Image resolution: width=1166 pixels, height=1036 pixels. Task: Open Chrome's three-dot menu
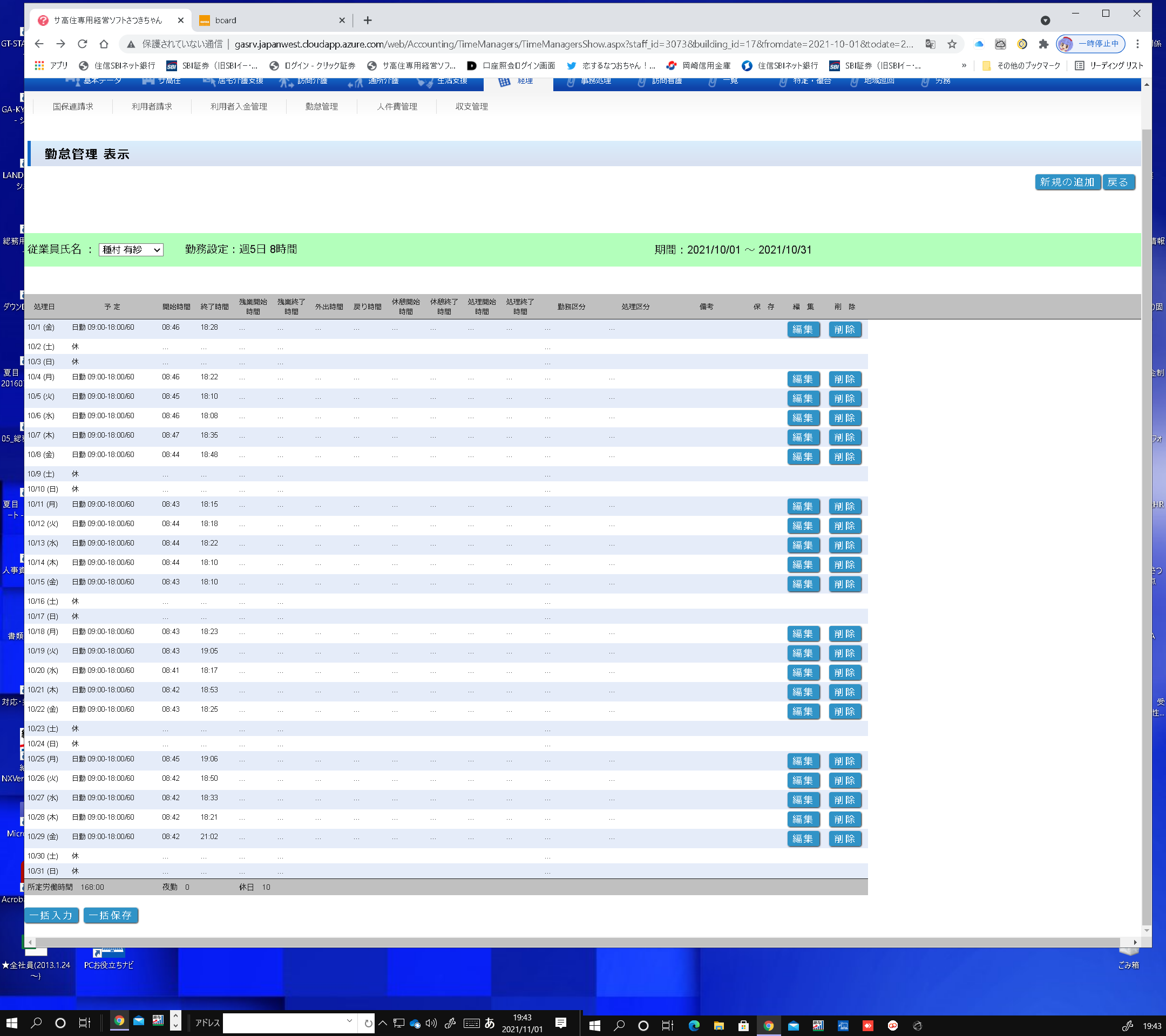click(1137, 44)
